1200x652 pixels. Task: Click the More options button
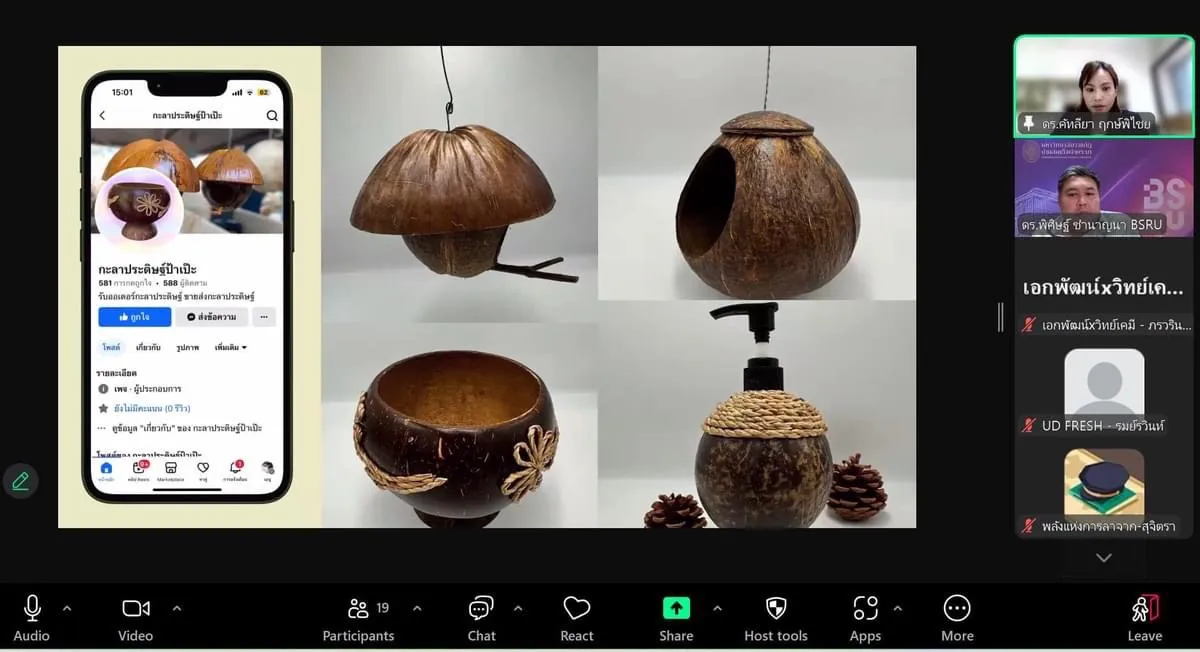coord(957,609)
